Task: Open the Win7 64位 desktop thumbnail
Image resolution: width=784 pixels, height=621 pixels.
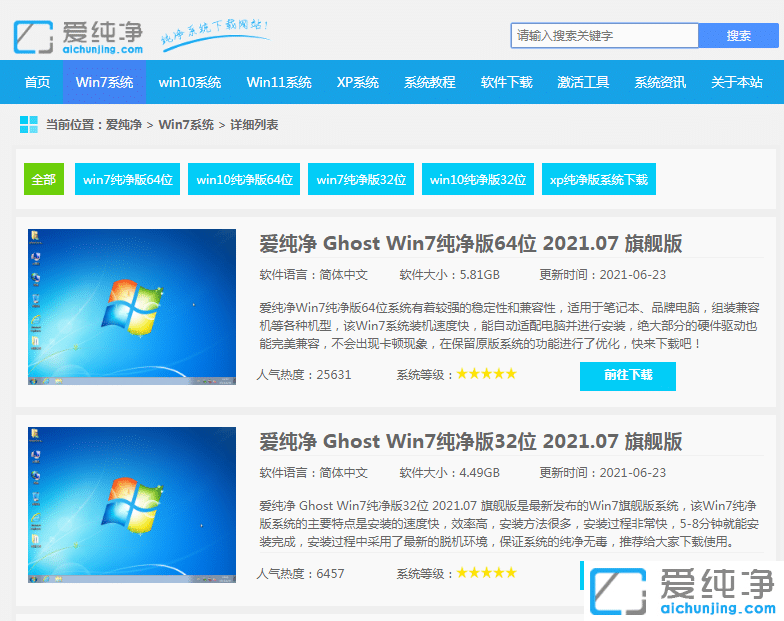Action: [x=132, y=307]
